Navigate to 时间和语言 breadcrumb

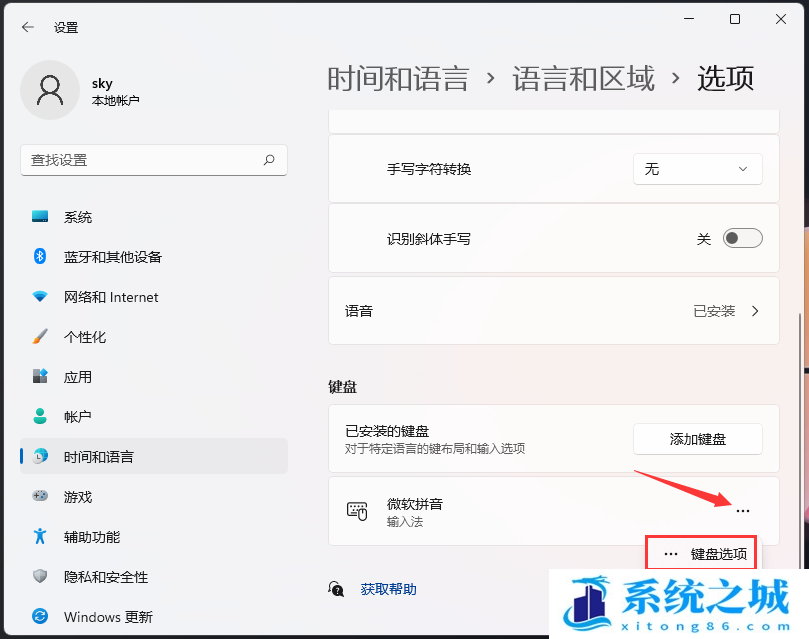[398, 79]
